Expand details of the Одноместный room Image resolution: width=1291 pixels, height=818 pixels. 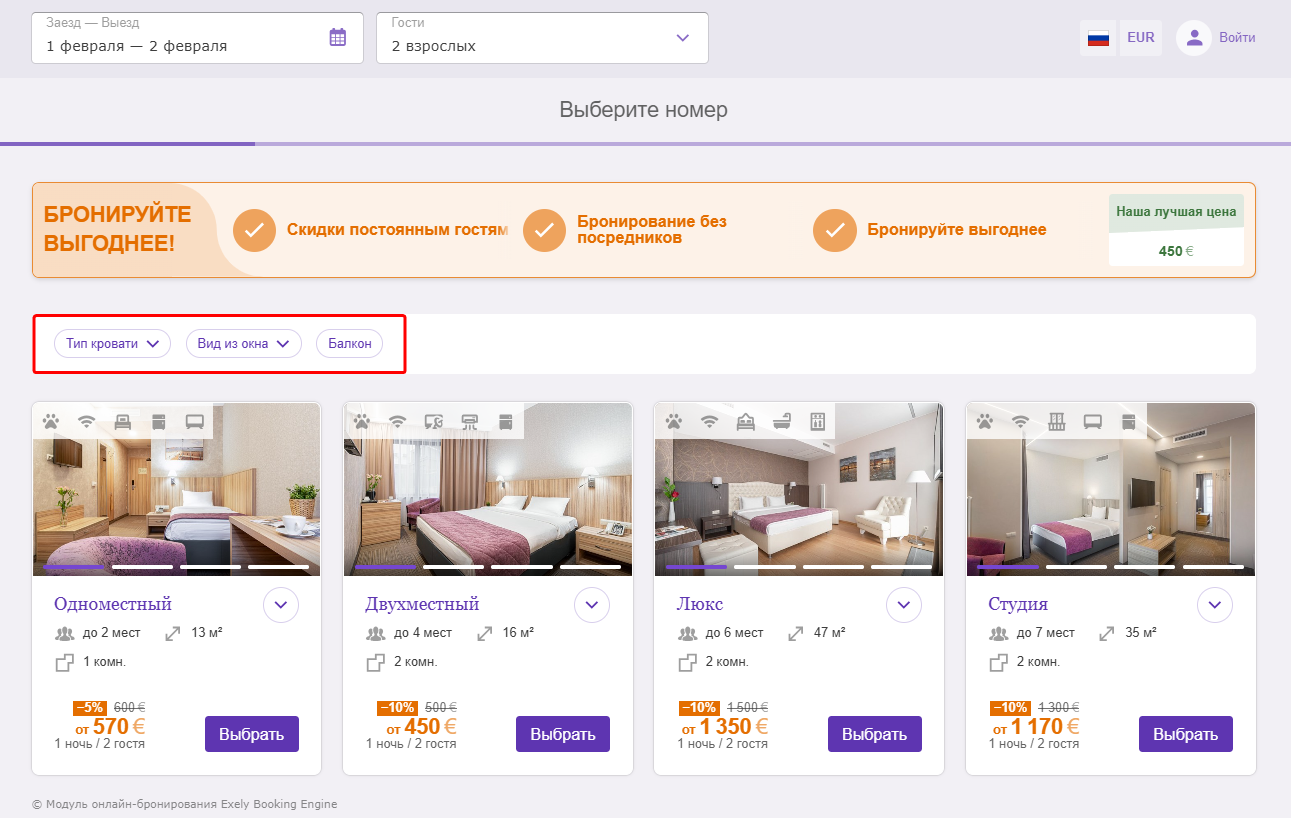point(281,605)
